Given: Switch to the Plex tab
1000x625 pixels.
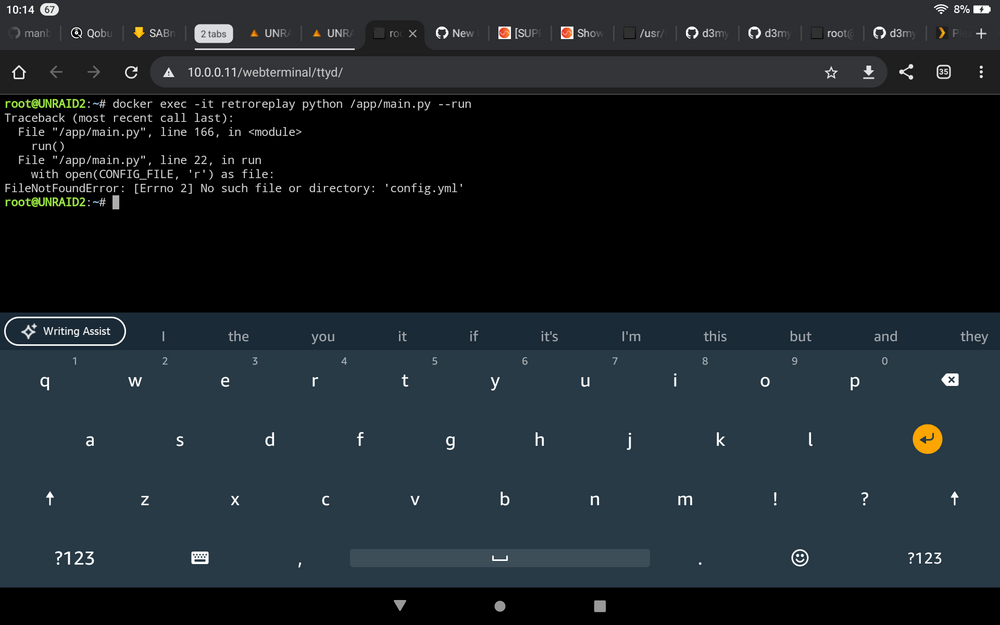Looking at the screenshot, I should [x=950, y=33].
